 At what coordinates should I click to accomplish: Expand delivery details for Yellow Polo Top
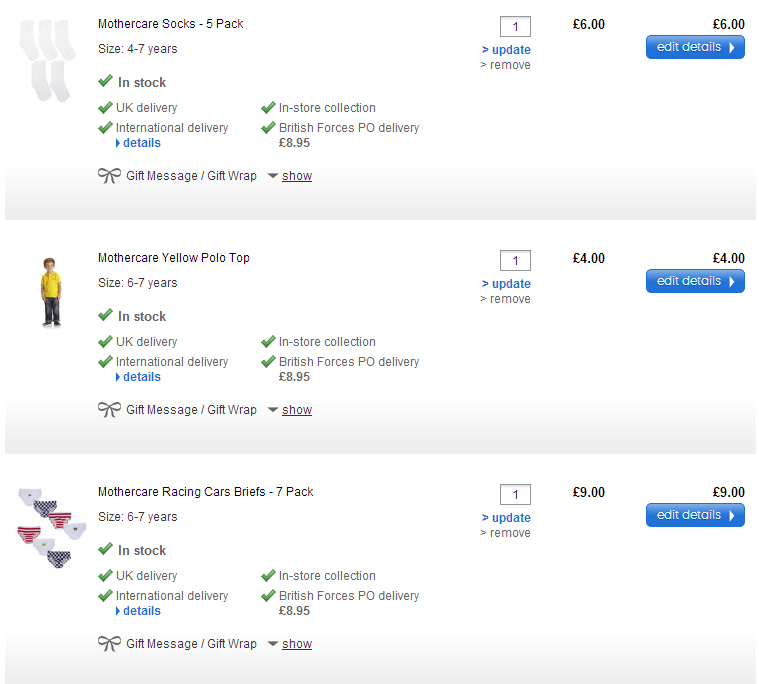(141, 377)
